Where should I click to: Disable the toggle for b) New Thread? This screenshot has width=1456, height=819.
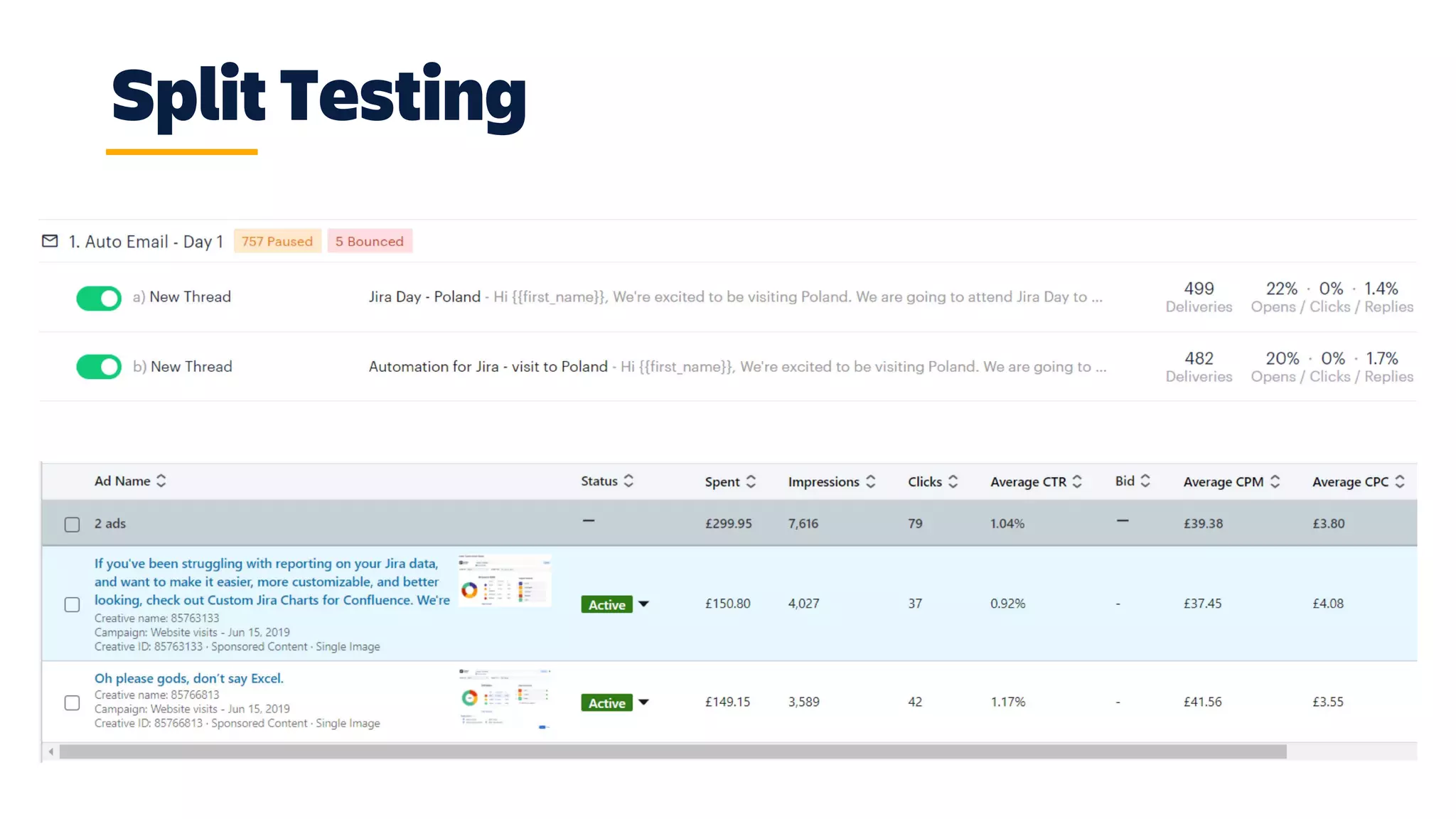pos(99,367)
